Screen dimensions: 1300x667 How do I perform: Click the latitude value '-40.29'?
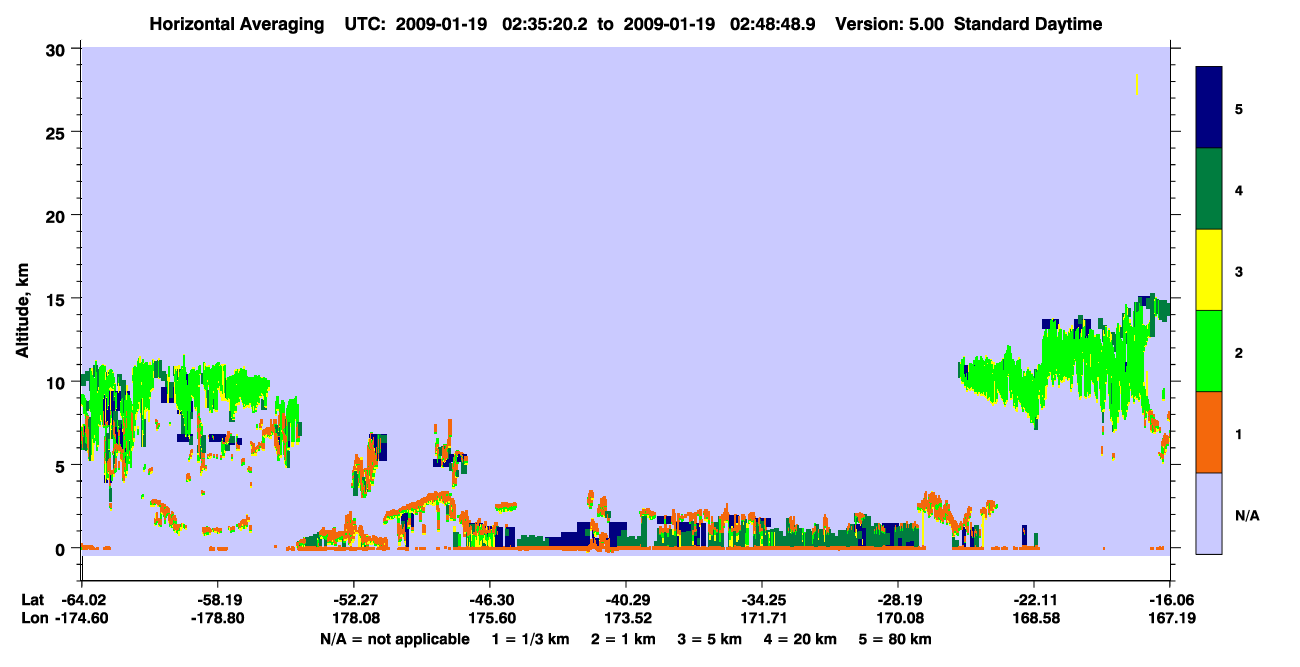(626, 600)
